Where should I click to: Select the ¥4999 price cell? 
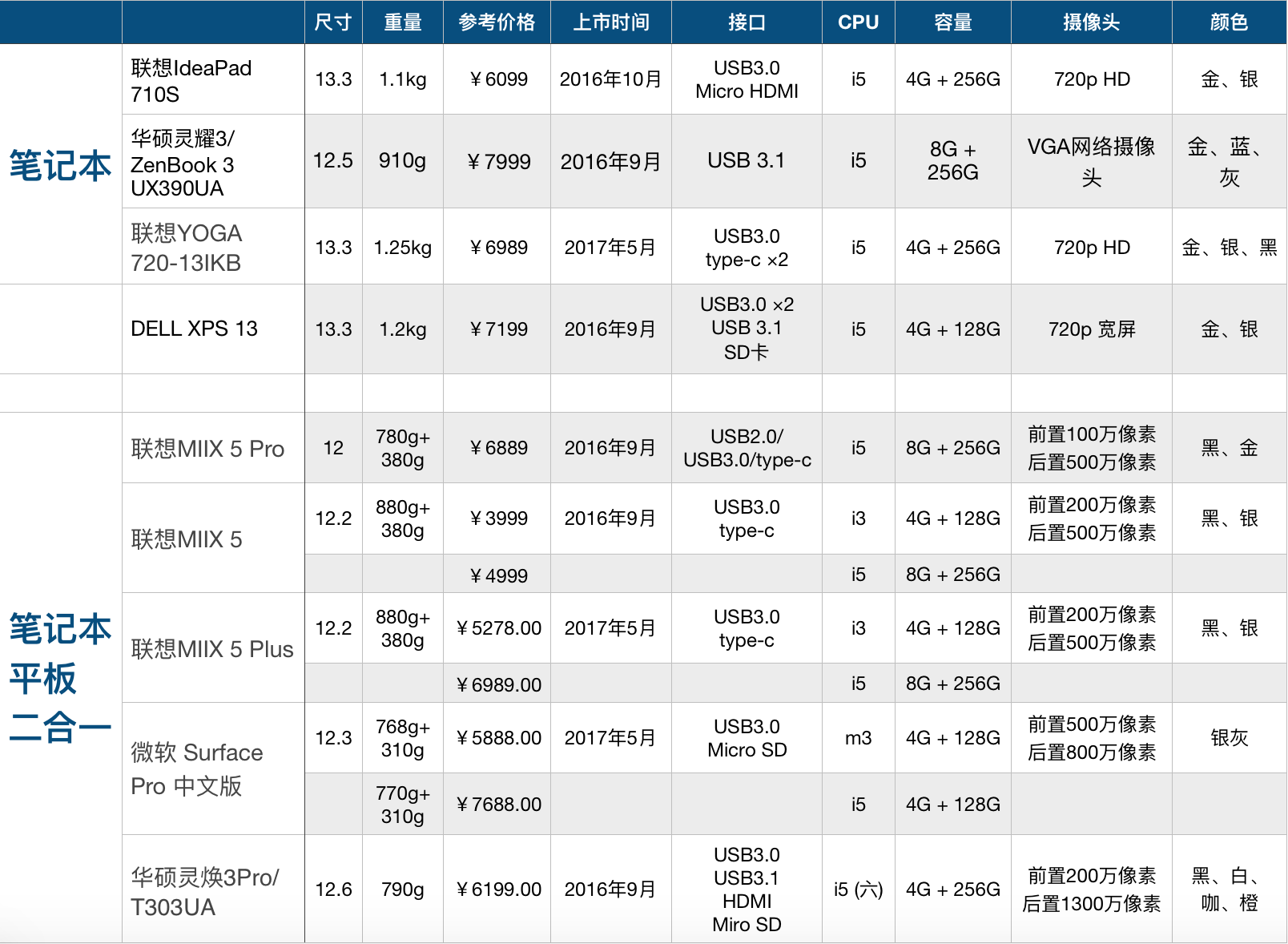[497, 575]
